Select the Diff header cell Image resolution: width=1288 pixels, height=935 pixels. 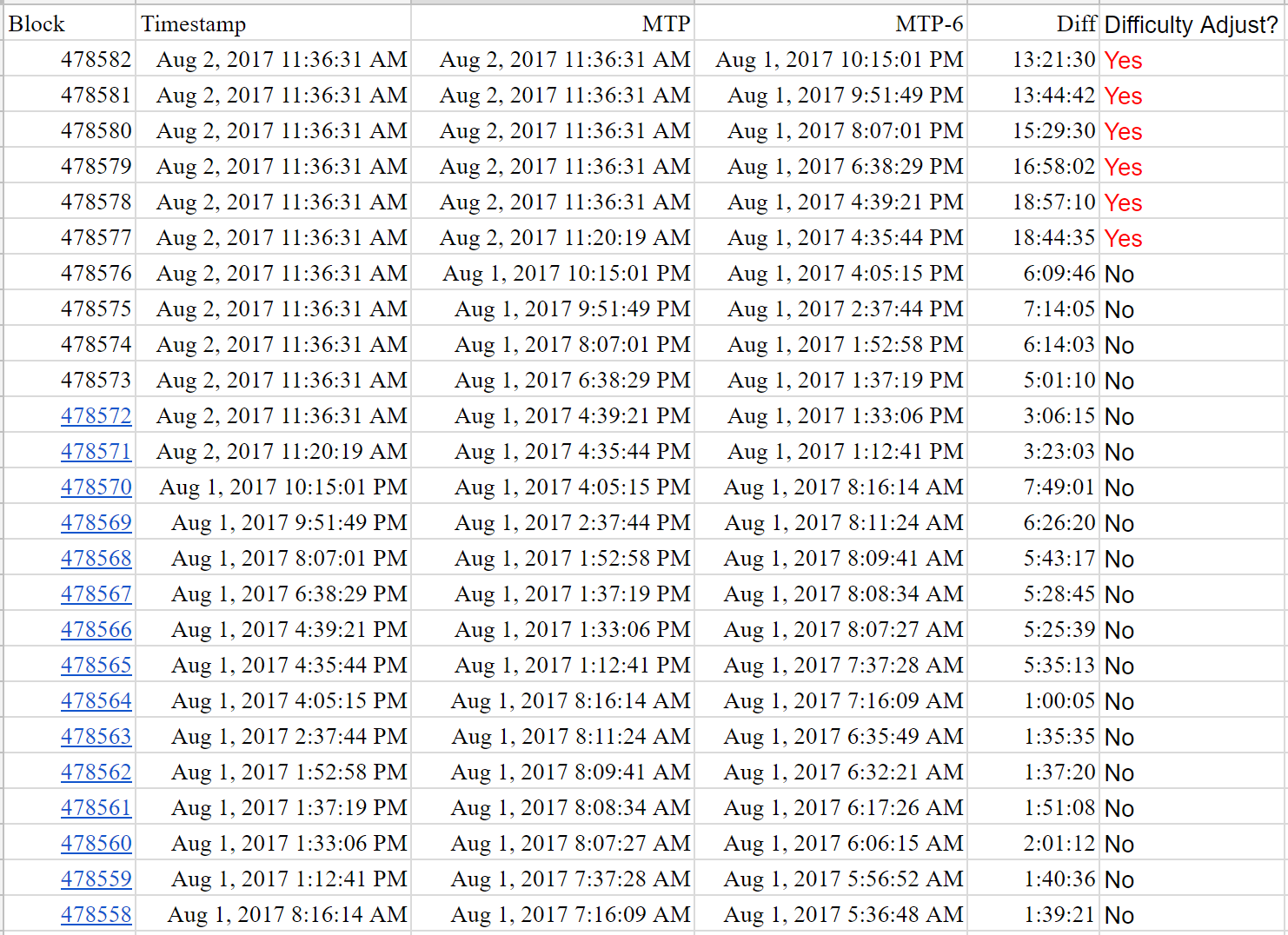pos(1033,23)
